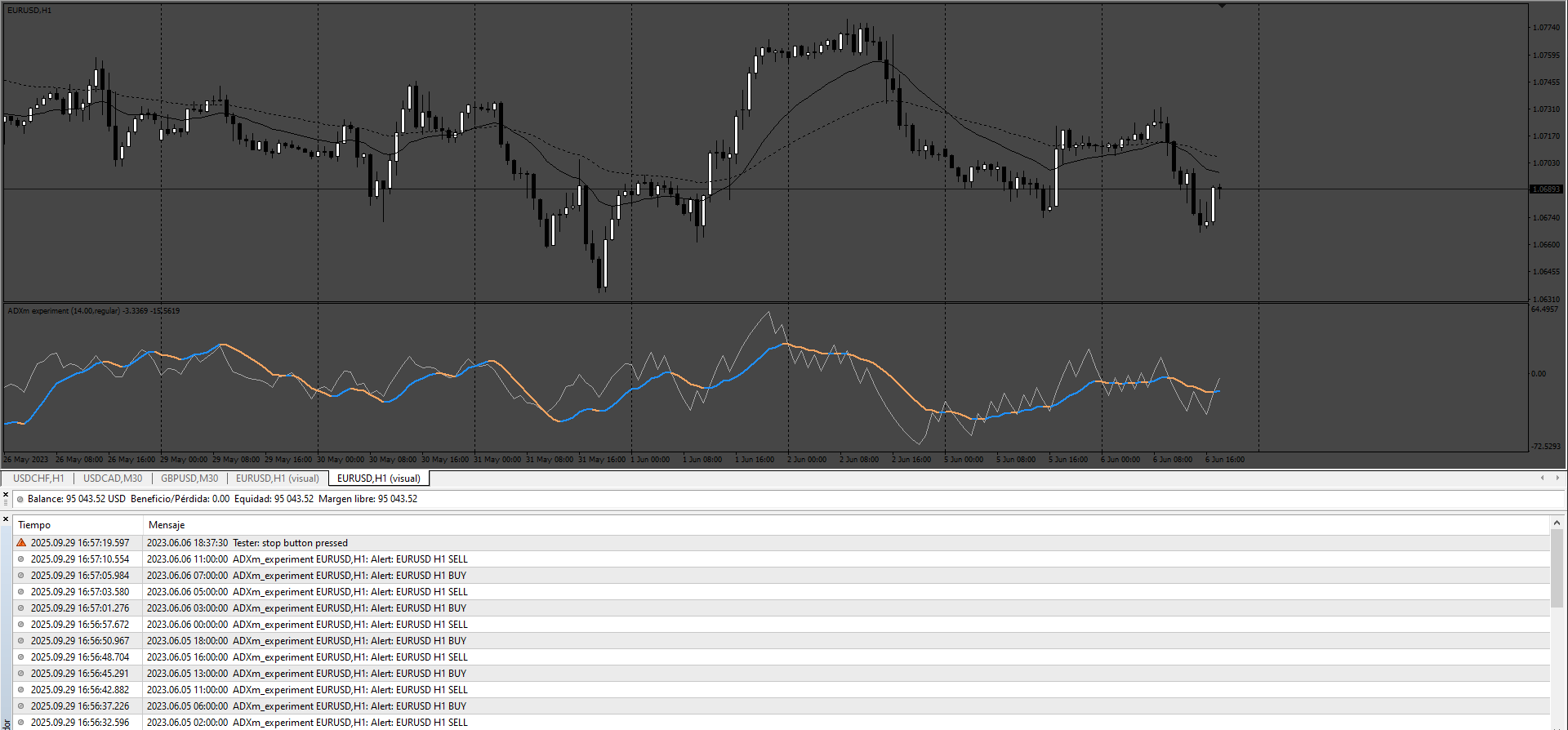This screenshot has height=730, width=1568.
Task: Switch to the USDCHF,H1 chart tab
Action: [x=38, y=479]
